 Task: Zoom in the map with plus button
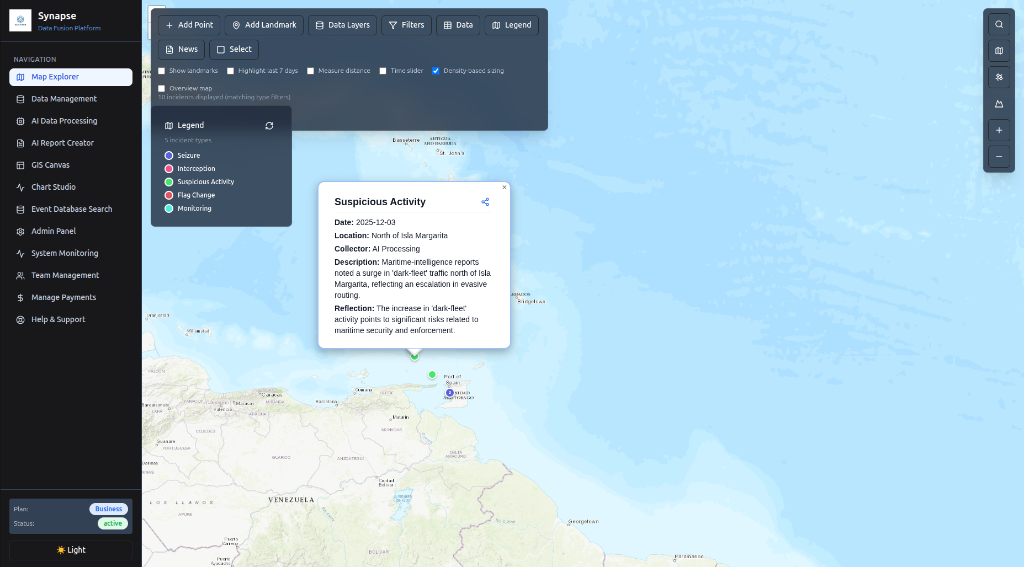coord(999,131)
